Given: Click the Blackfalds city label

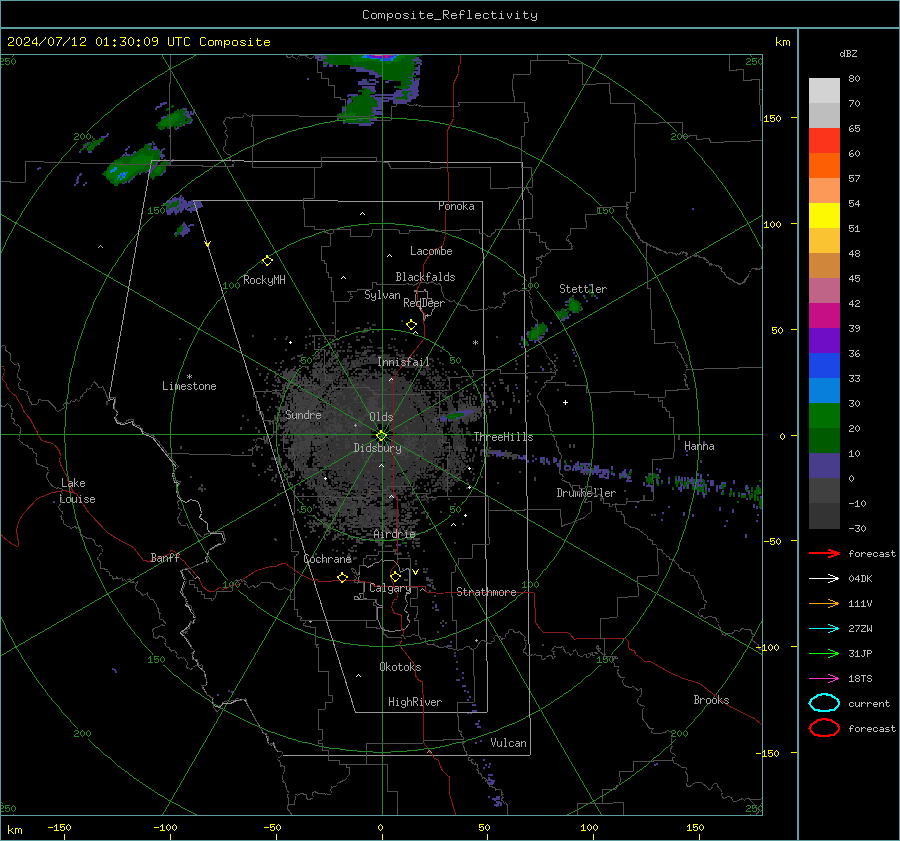Looking at the screenshot, I should [425, 277].
